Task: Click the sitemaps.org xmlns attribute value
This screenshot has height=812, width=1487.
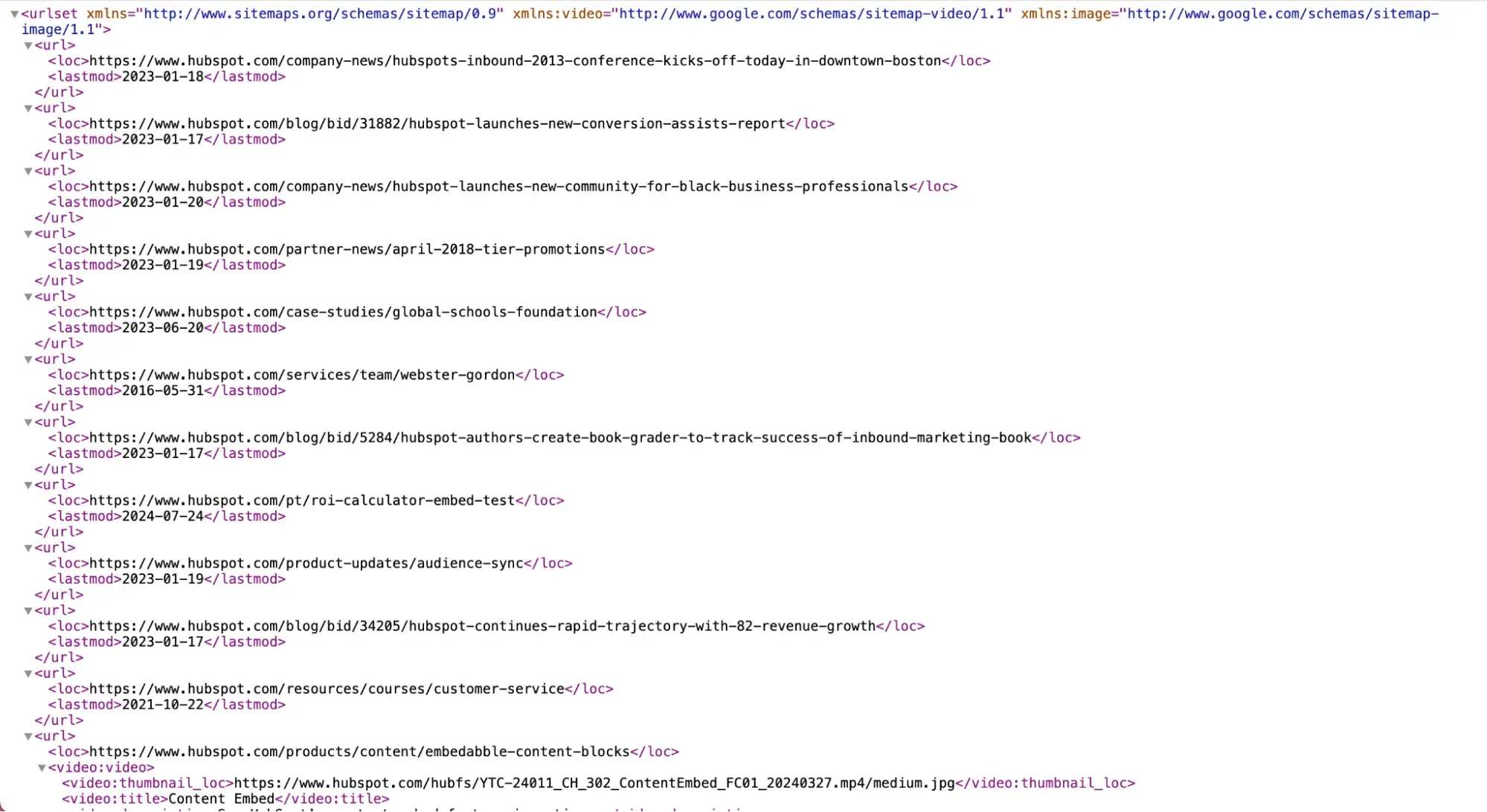Action: [323, 13]
